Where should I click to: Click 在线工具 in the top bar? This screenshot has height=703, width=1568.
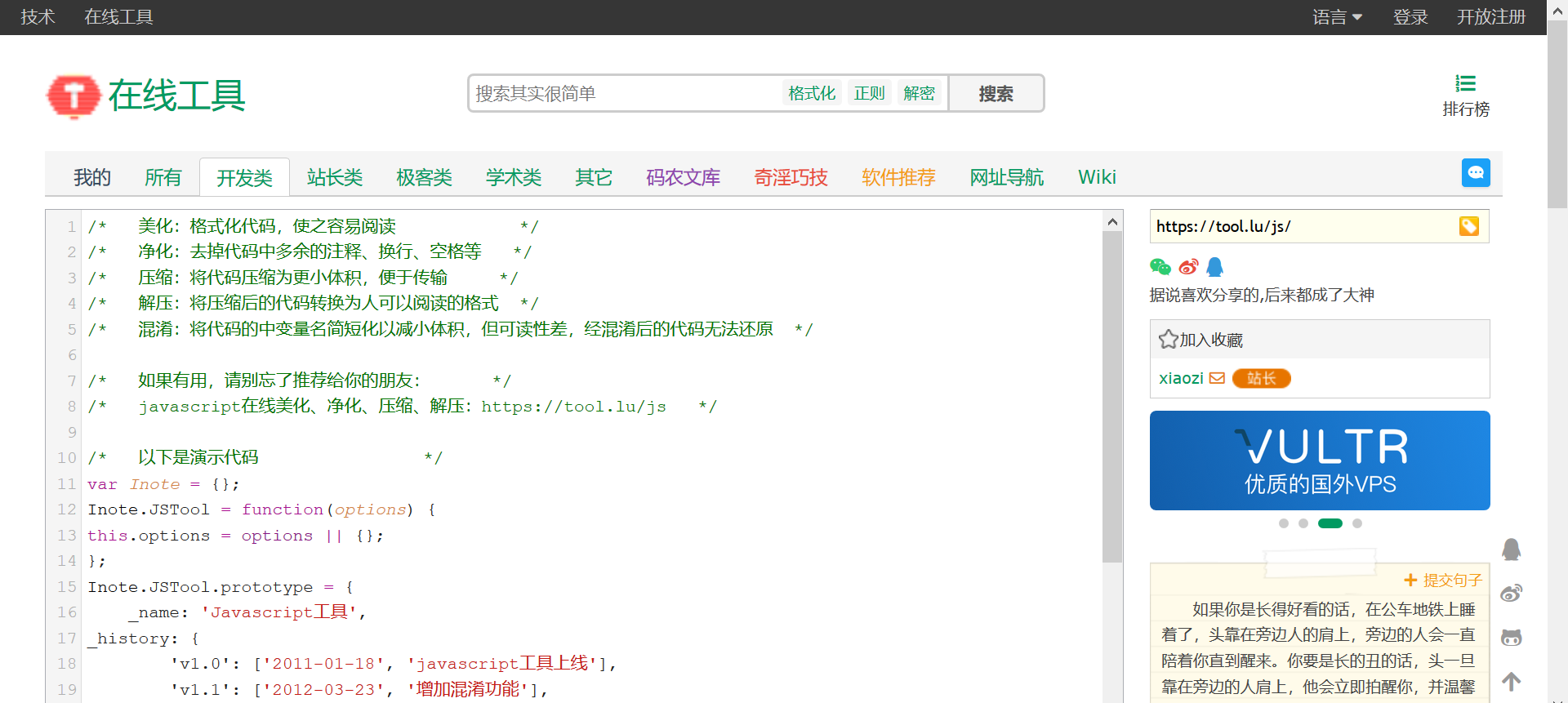118,17
